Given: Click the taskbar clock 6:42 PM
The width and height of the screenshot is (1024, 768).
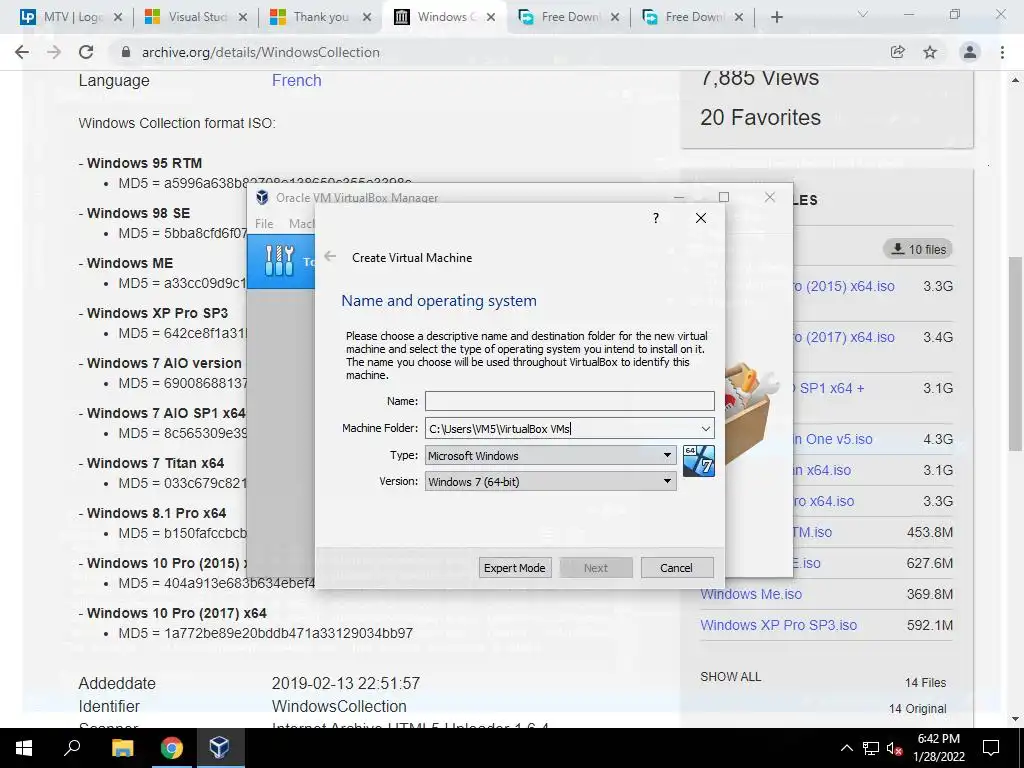Looking at the screenshot, I should click(x=938, y=739).
